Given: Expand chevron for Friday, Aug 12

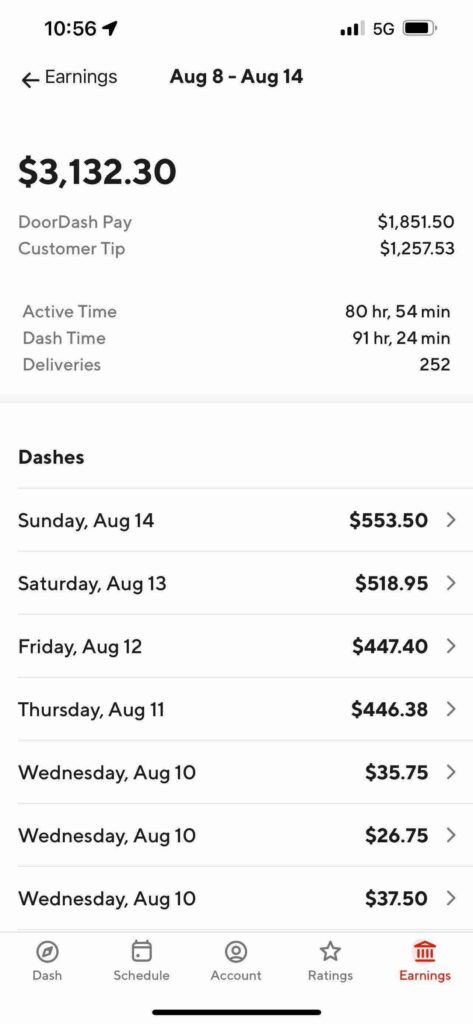Looking at the screenshot, I should (450, 646).
